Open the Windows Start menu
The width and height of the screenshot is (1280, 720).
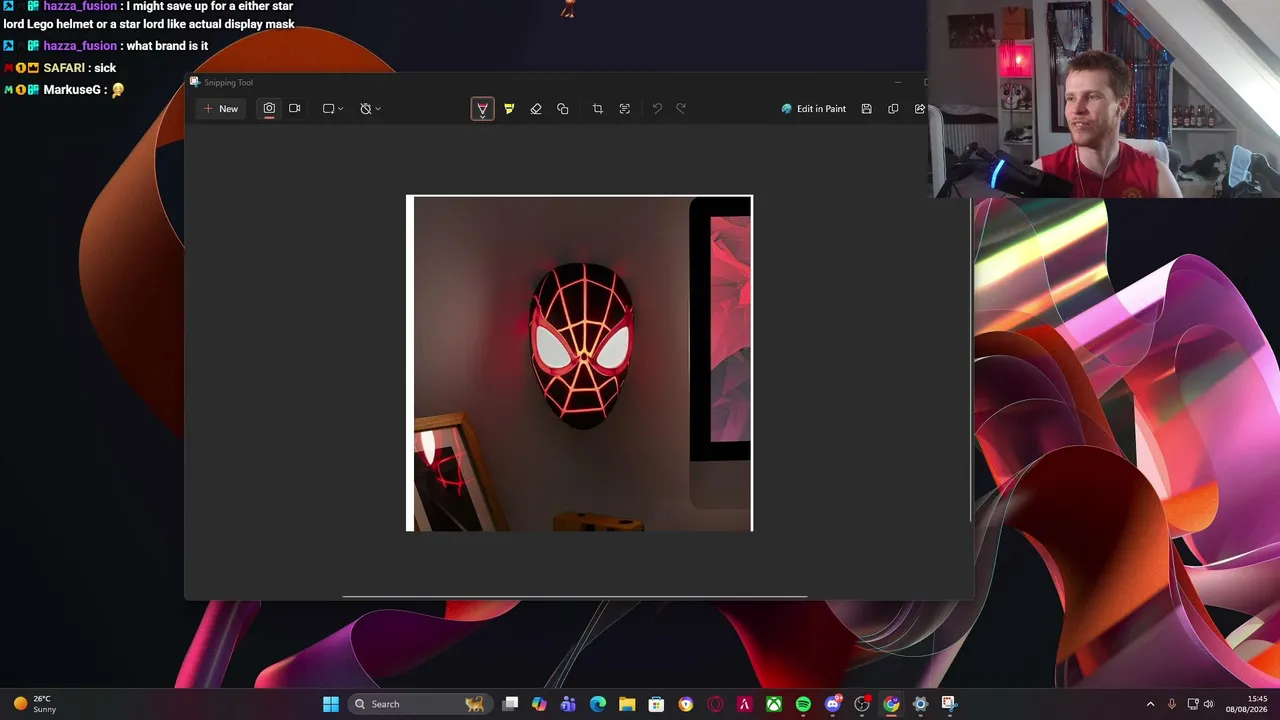coord(331,704)
